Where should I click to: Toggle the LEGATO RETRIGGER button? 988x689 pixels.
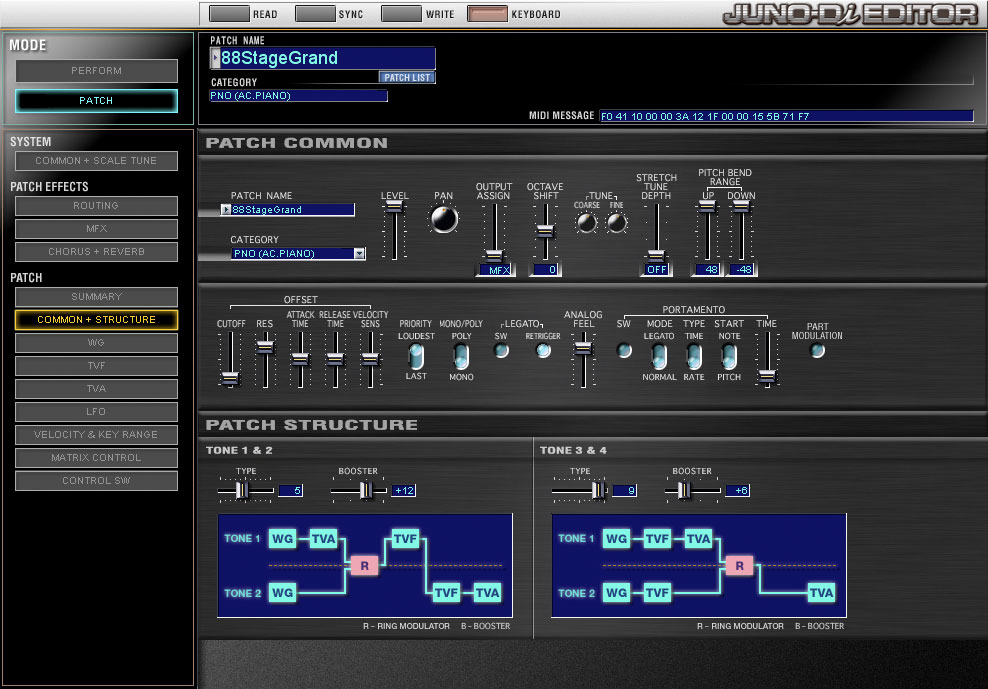pos(543,350)
